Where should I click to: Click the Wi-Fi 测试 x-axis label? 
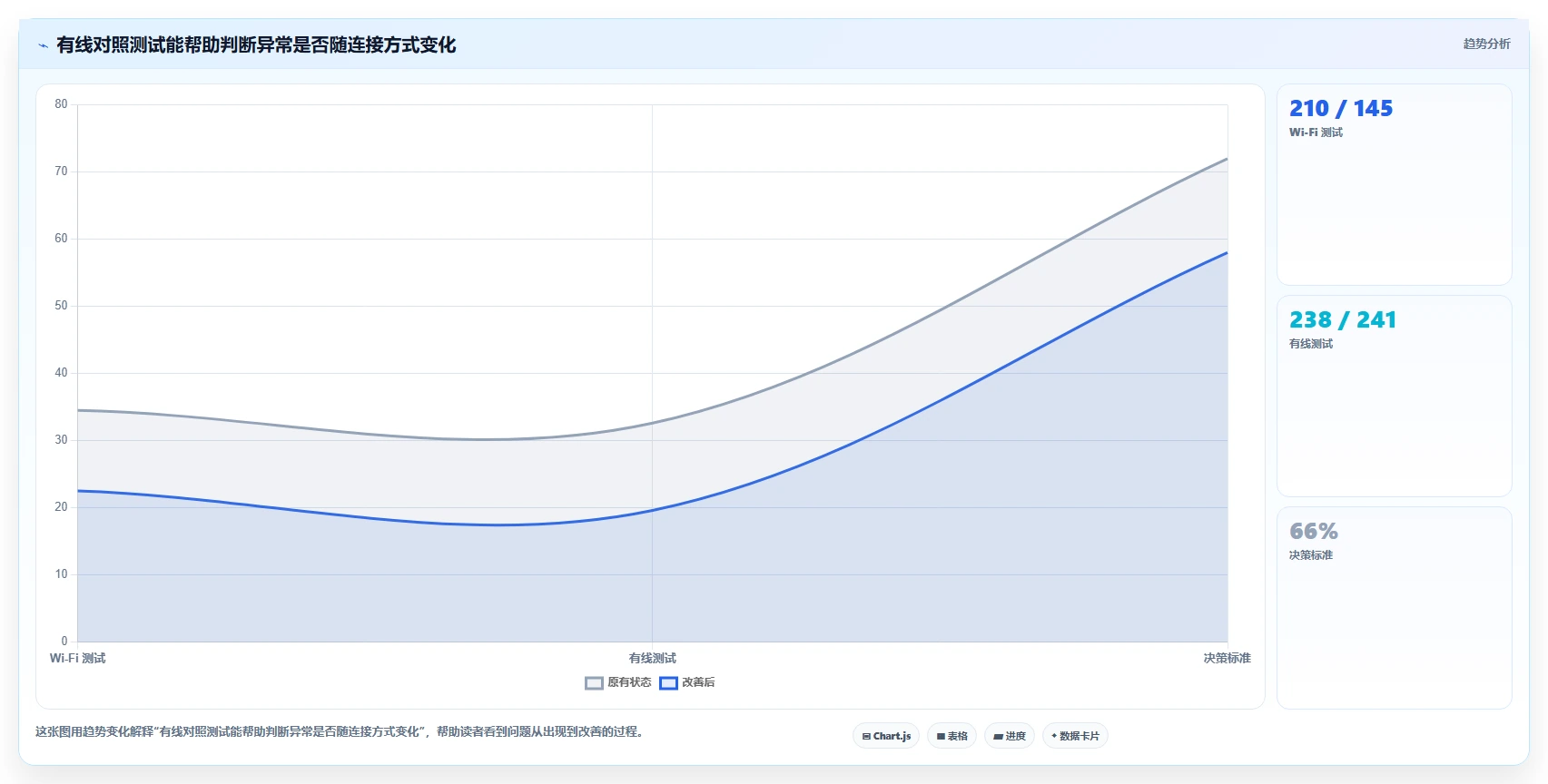pos(77,658)
